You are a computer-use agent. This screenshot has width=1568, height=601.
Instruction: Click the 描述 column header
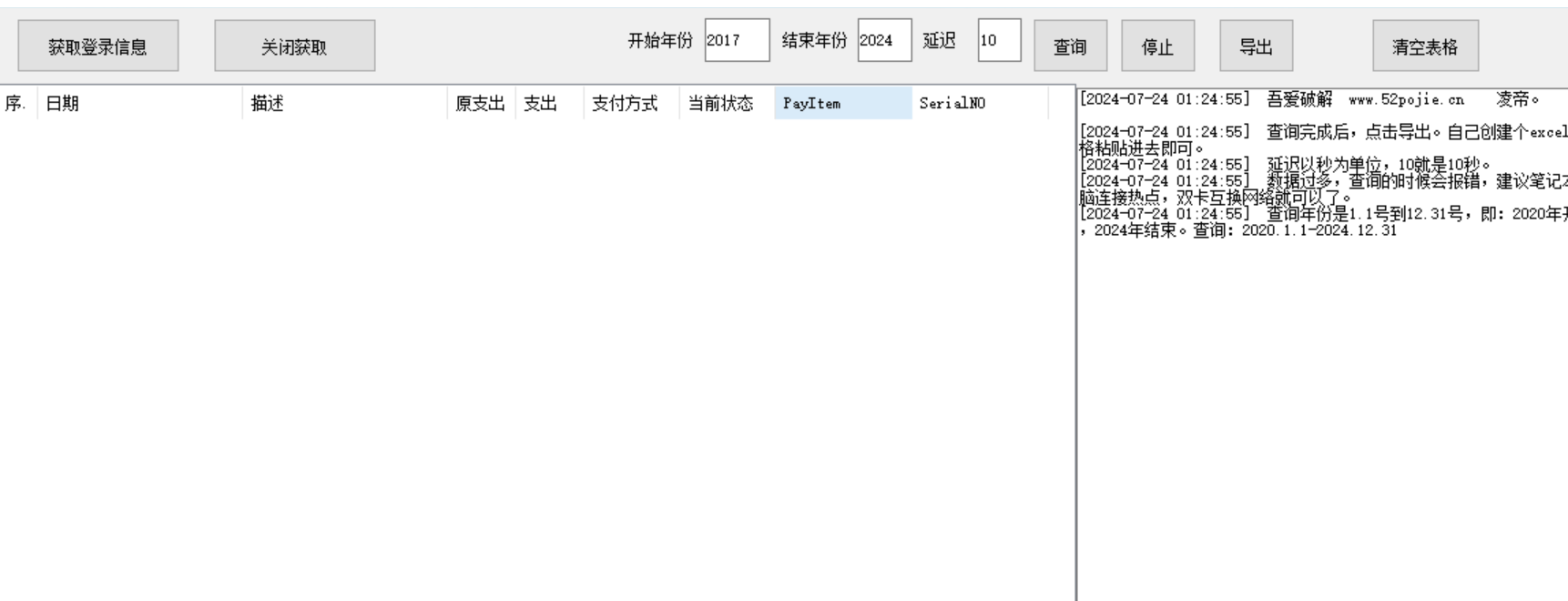[x=344, y=104]
